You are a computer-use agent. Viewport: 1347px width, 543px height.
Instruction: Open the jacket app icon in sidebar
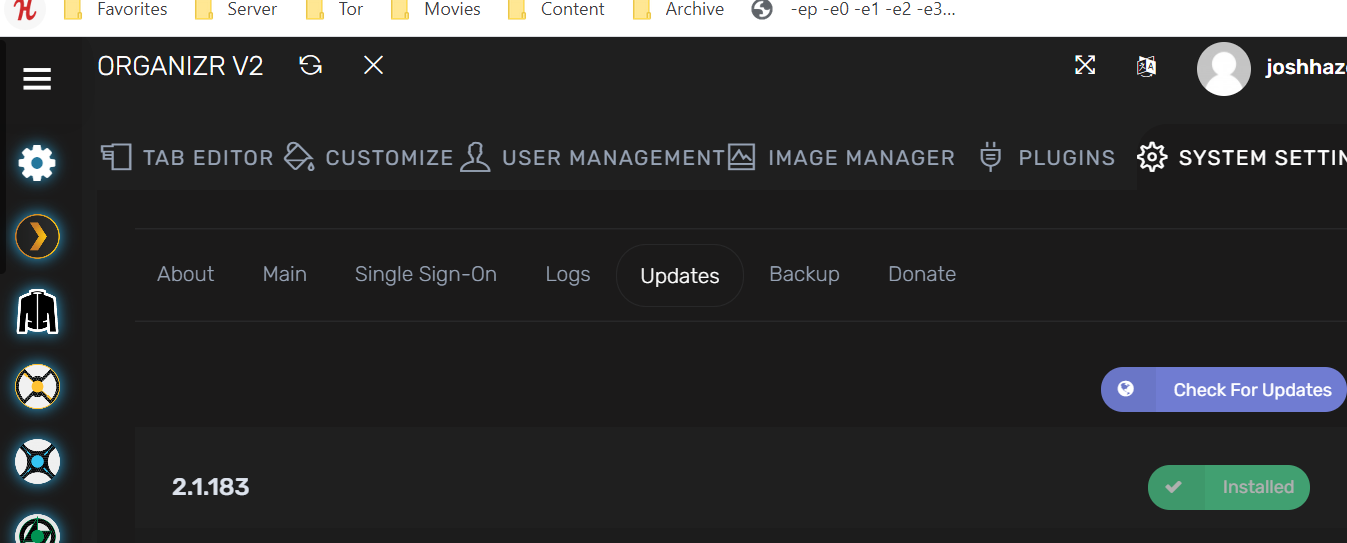(x=37, y=312)
